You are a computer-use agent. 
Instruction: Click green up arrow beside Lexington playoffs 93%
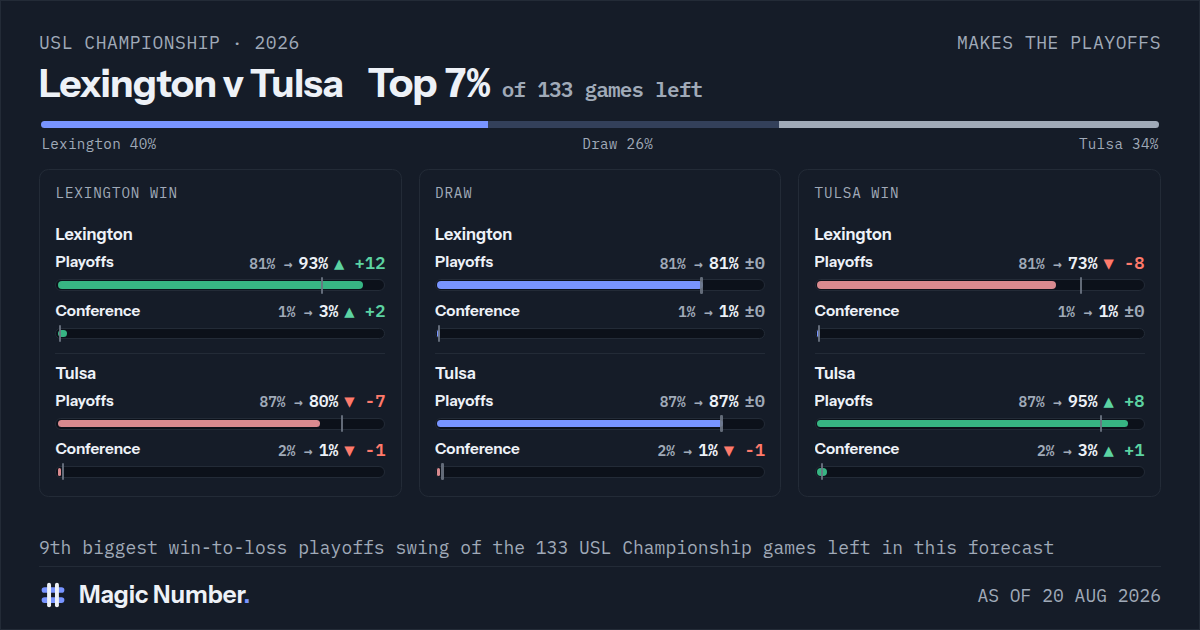[339, 264]
